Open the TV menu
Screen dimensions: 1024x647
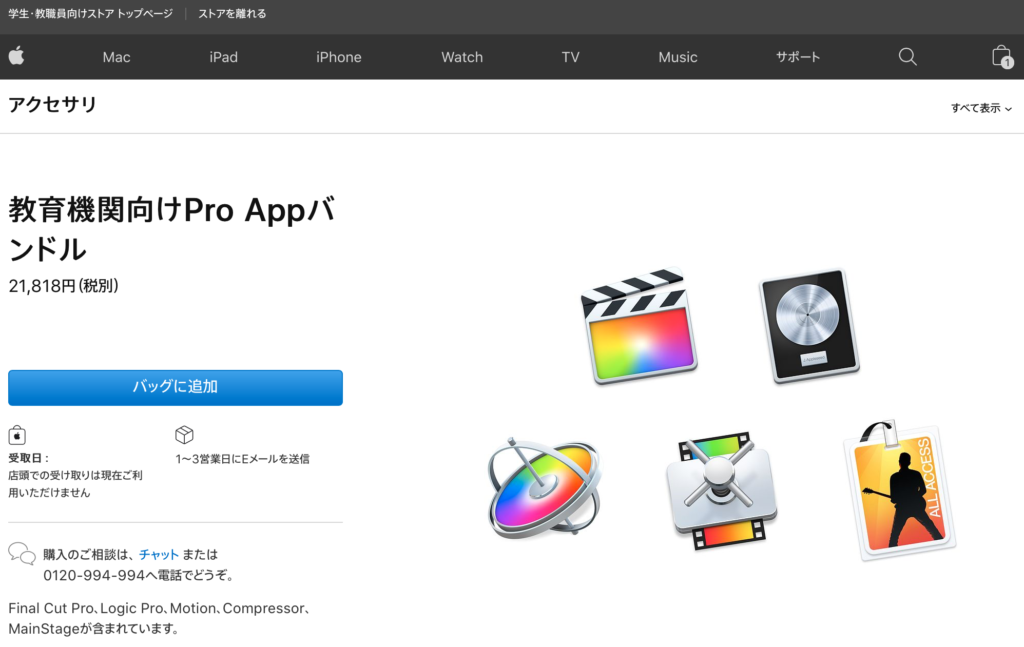[570, 57]
